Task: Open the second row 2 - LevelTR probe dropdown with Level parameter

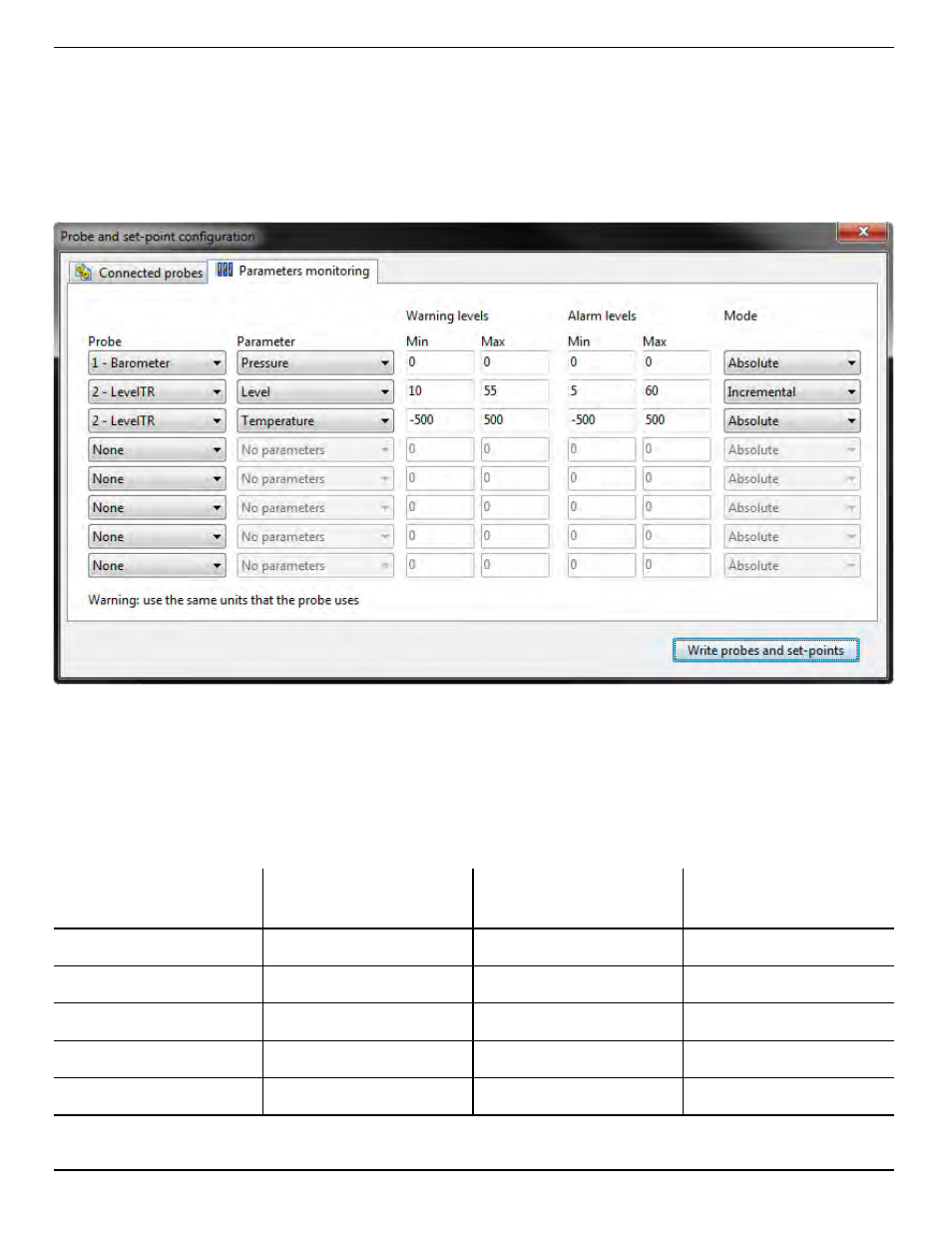Action: tap(157, 392)
